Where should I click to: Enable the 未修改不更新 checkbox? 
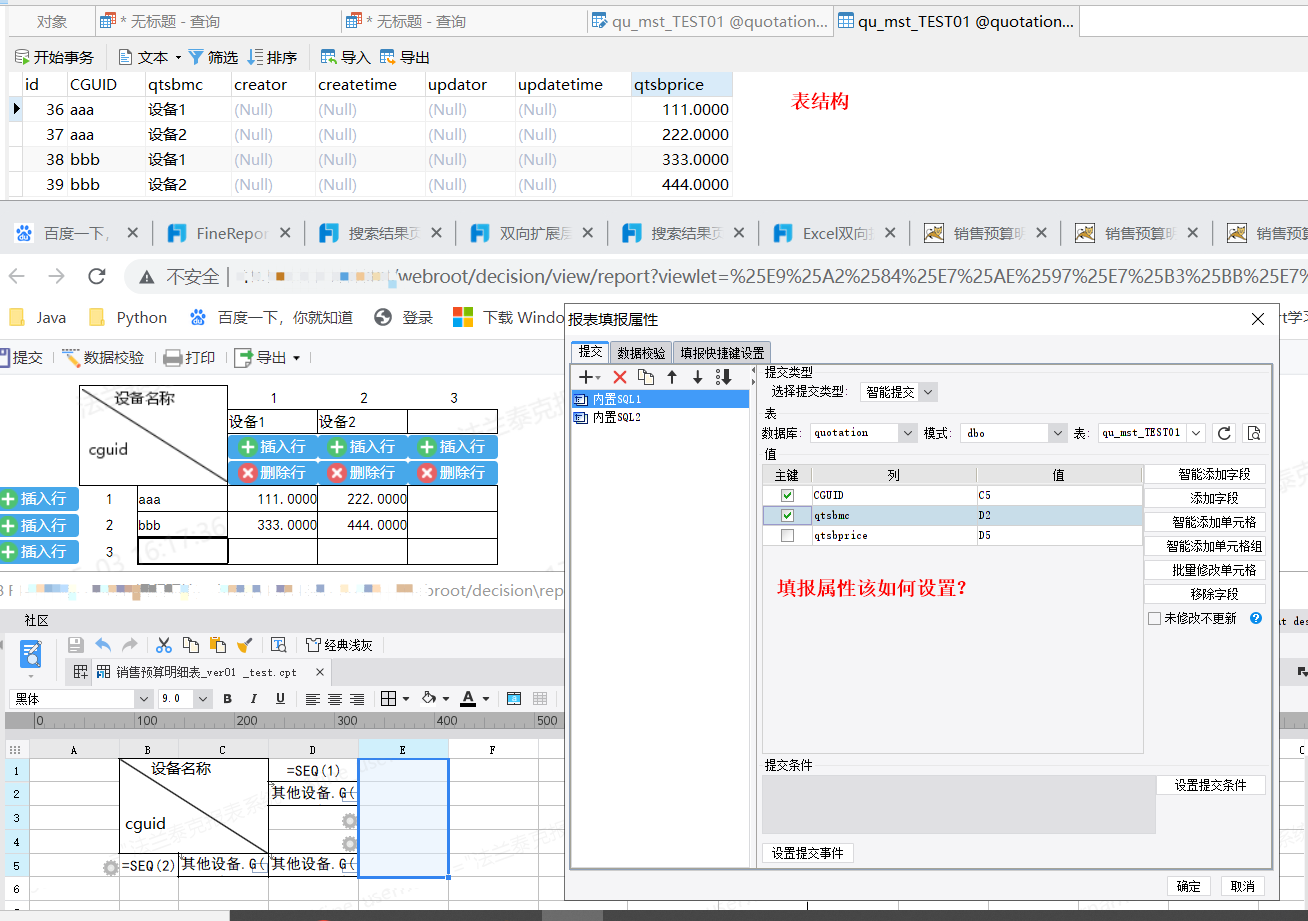1155,619
